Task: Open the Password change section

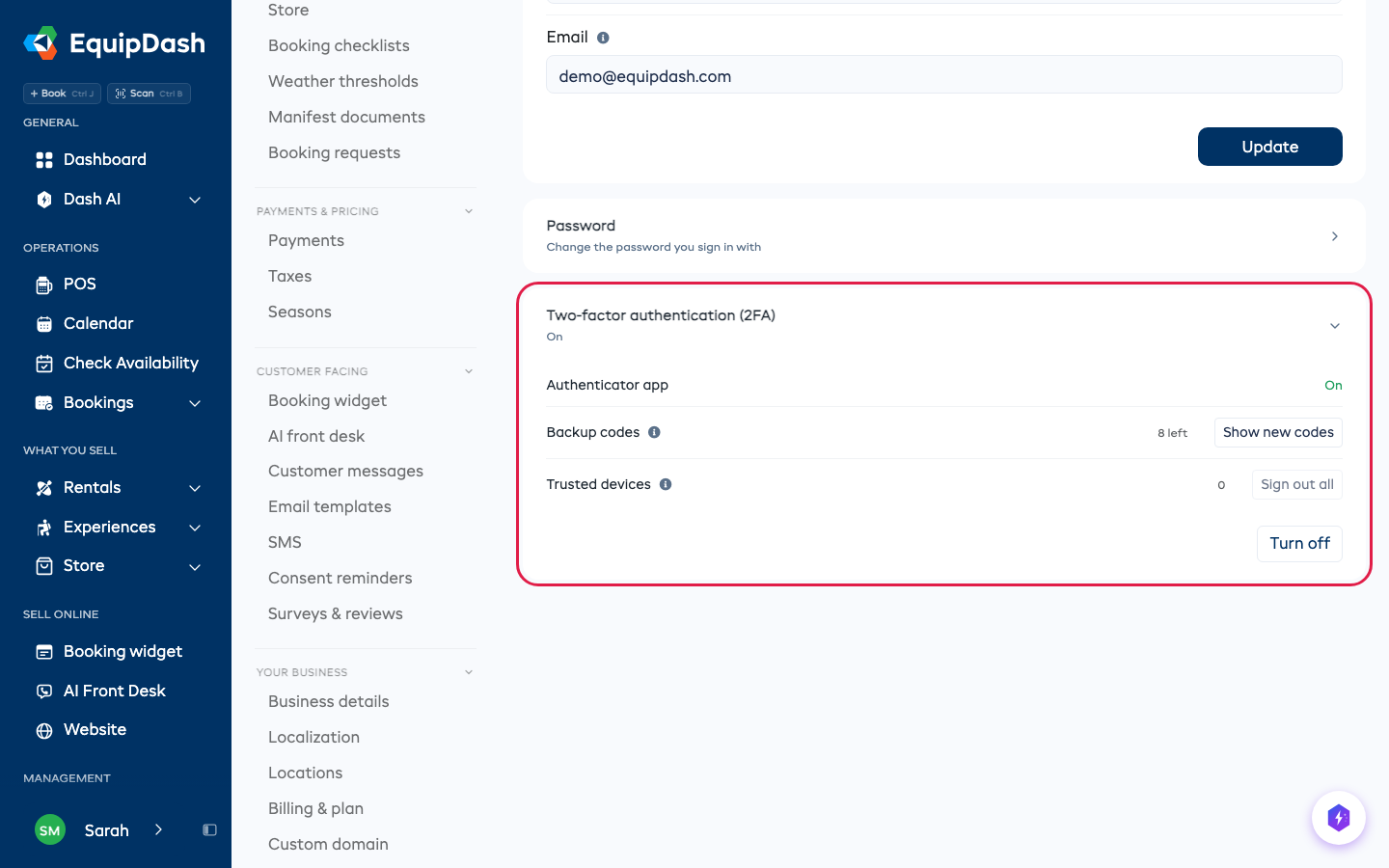Action: [944, 236]
